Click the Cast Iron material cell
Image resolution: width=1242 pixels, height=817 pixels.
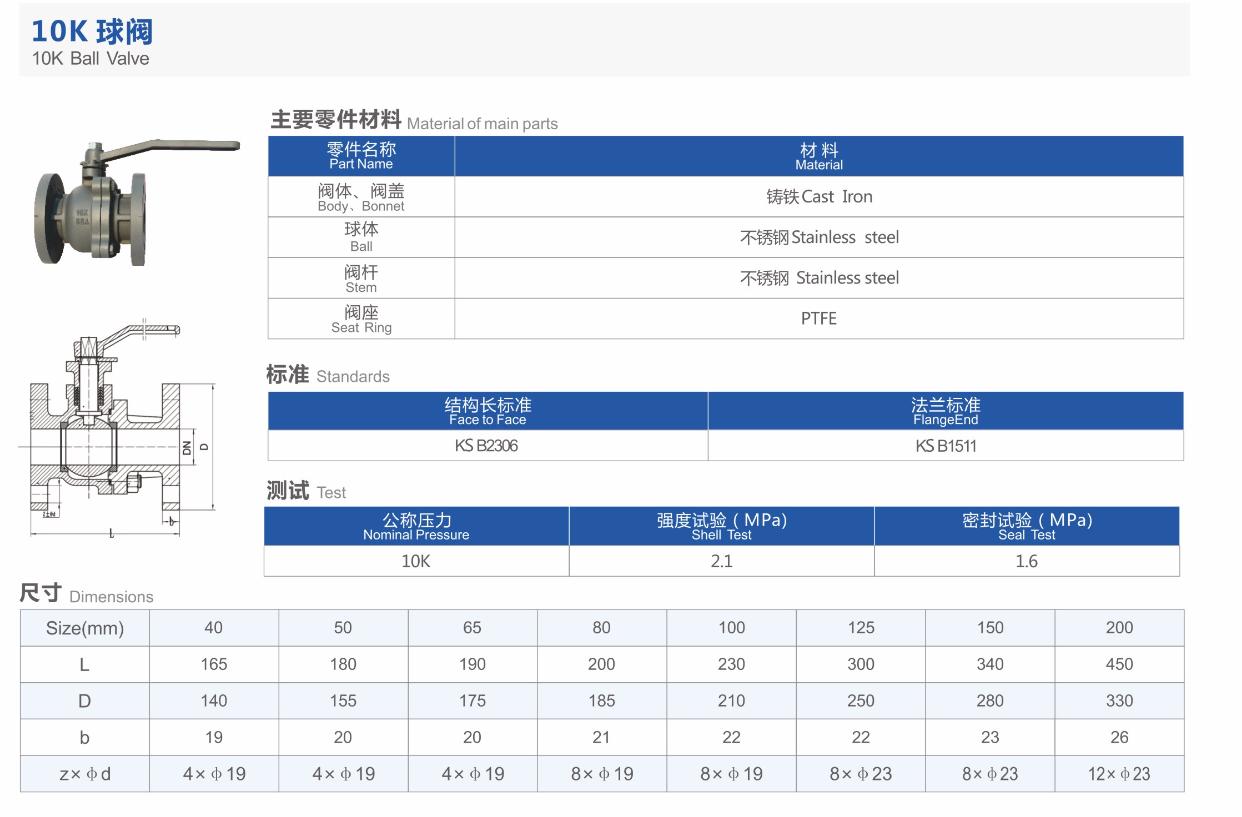point(818,196)
